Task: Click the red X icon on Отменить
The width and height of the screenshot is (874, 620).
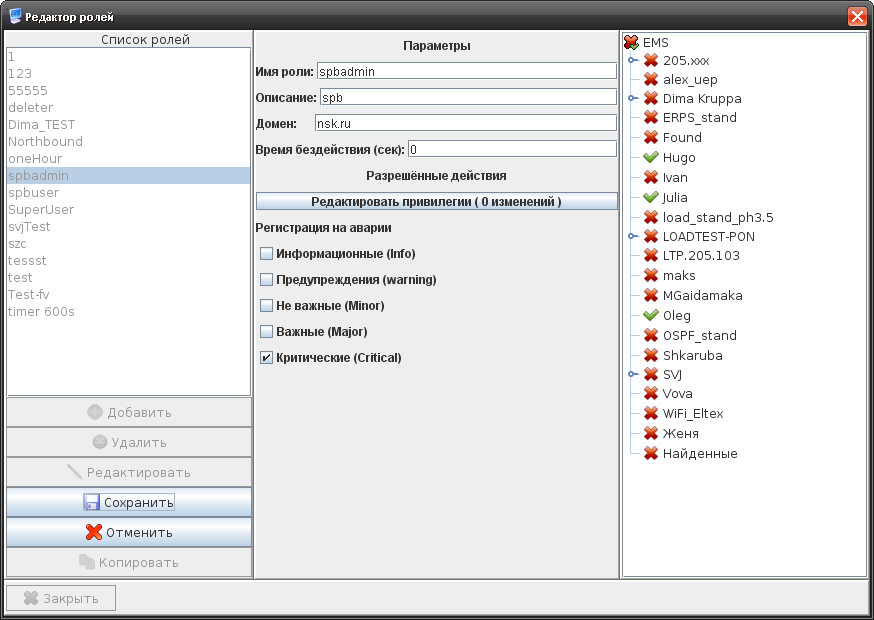Action: [x=94, y=532]
